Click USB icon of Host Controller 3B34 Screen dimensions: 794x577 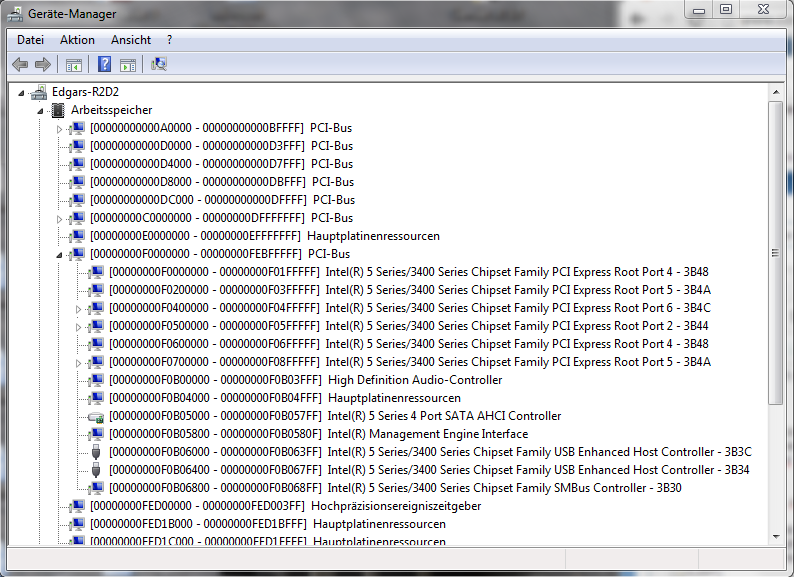point(96,470)
